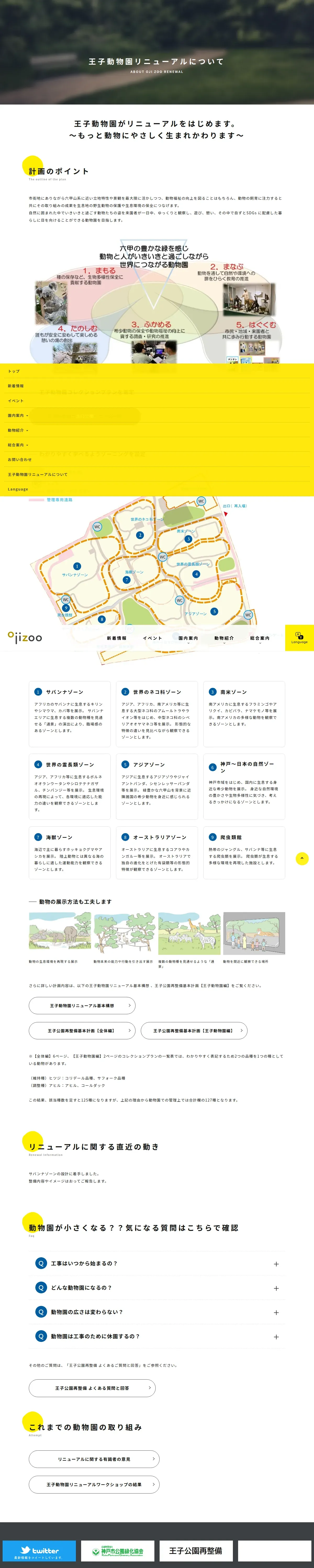Click the オーストラリアゾーン card title
The height and width of the screenshot is (1568, 314).
(160, 837)
